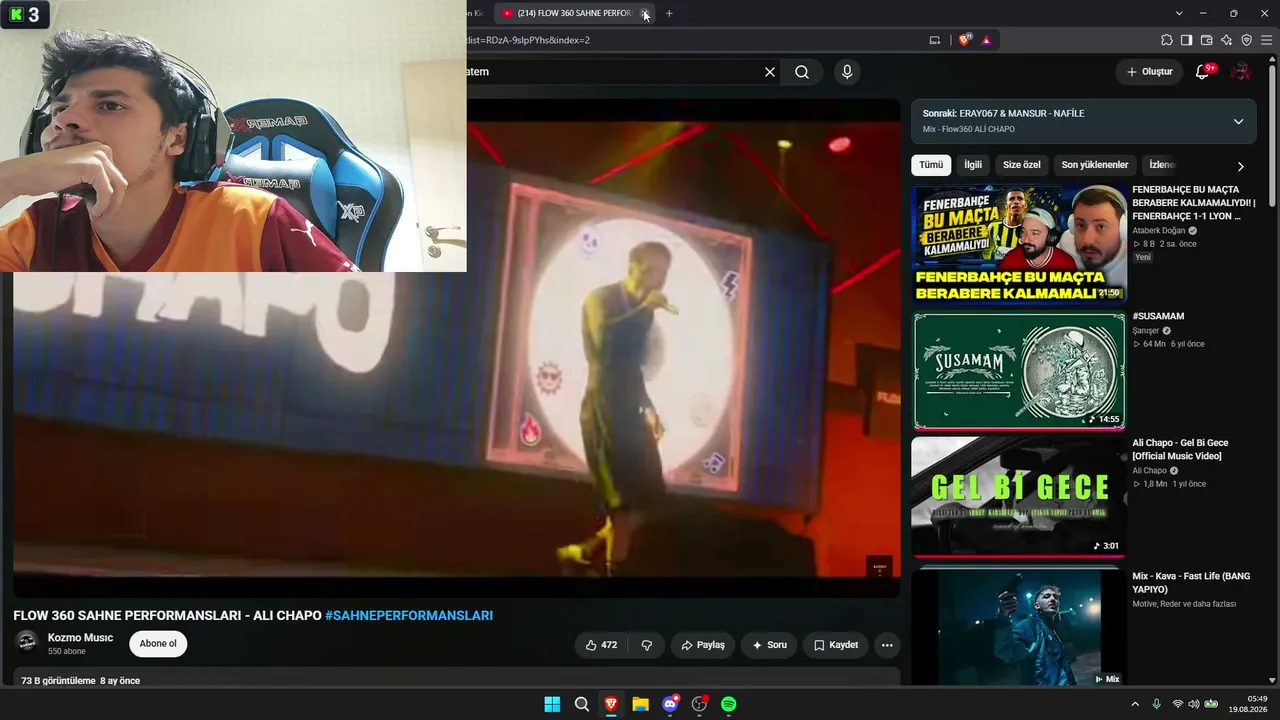Open Brave Rewards triangle icon
Screen dimensions: 1280x720
(x=986, y=40)
